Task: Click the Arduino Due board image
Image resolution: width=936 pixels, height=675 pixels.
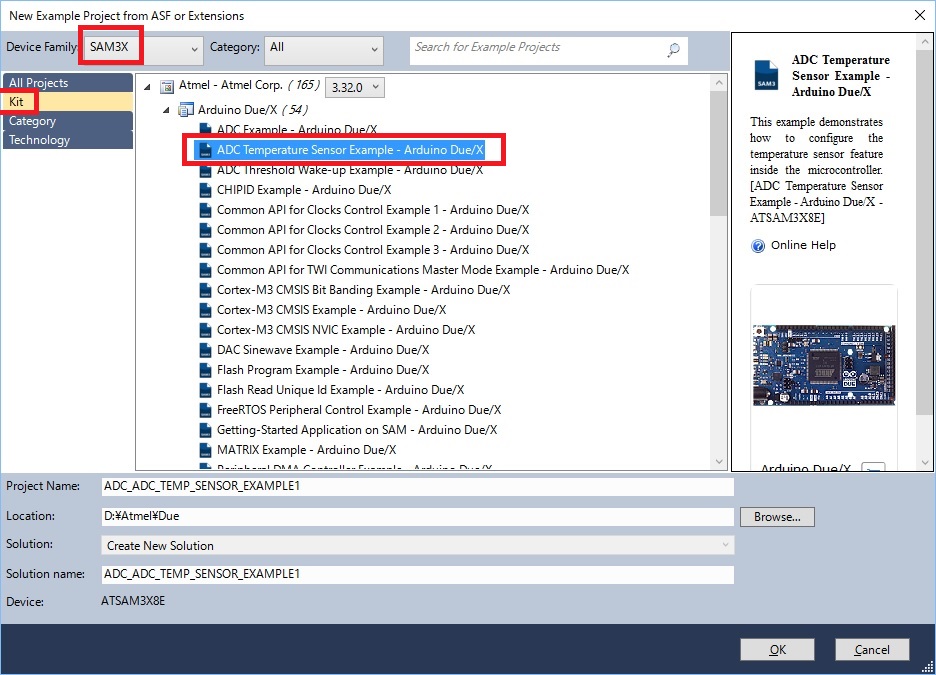Action: click(824, 365)
